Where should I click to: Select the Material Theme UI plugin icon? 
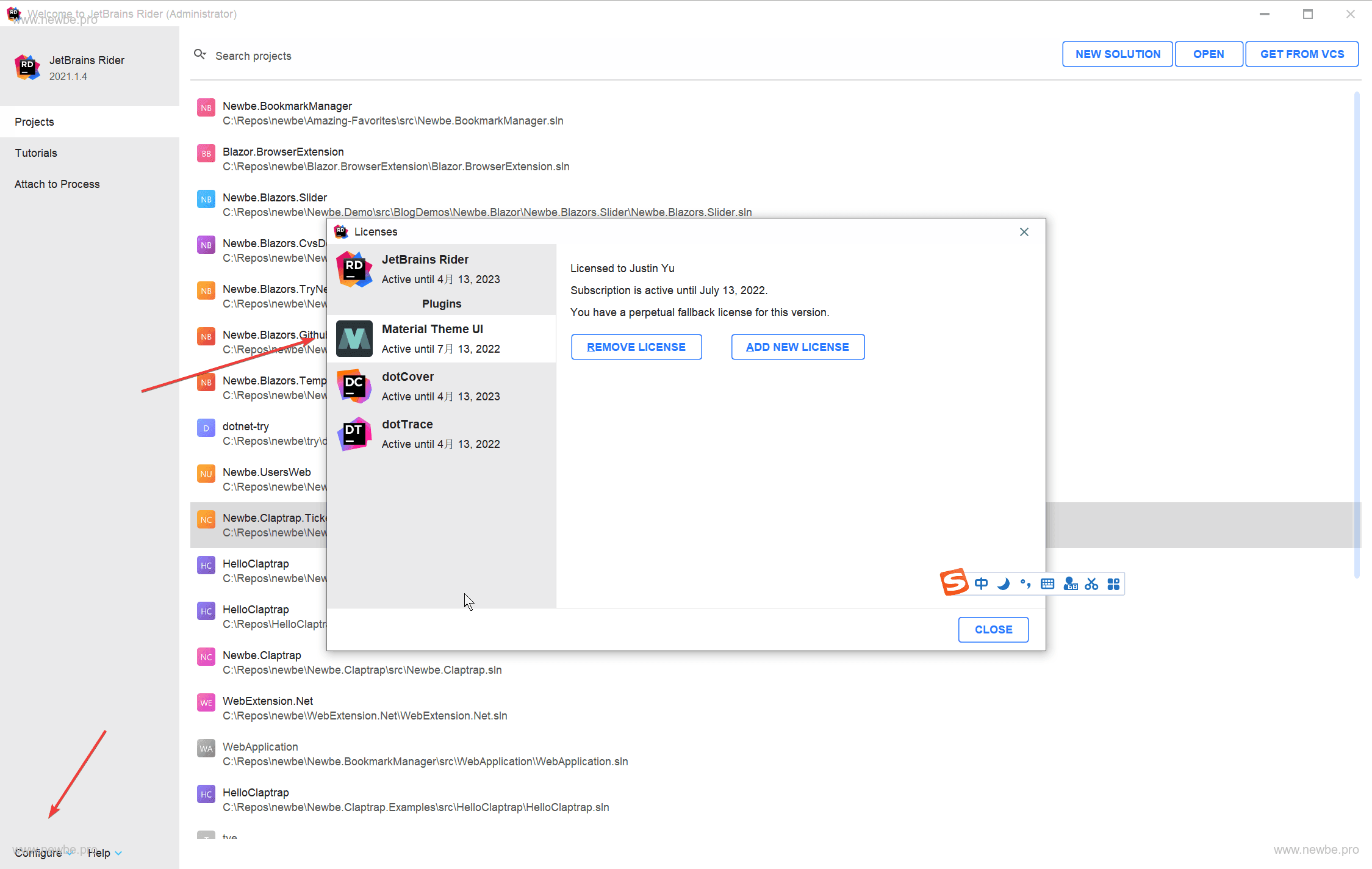[354, 339]
